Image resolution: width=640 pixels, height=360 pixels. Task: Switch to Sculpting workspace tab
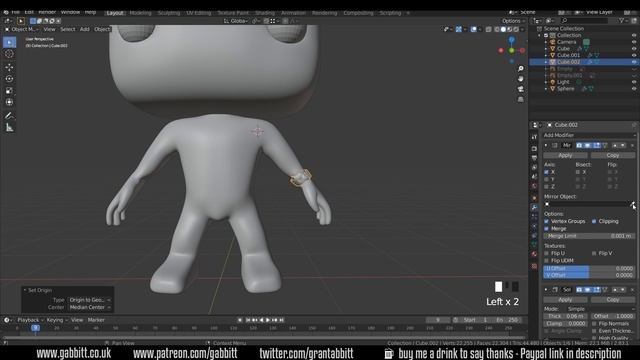pyautogui.click(x=169, y=13)
